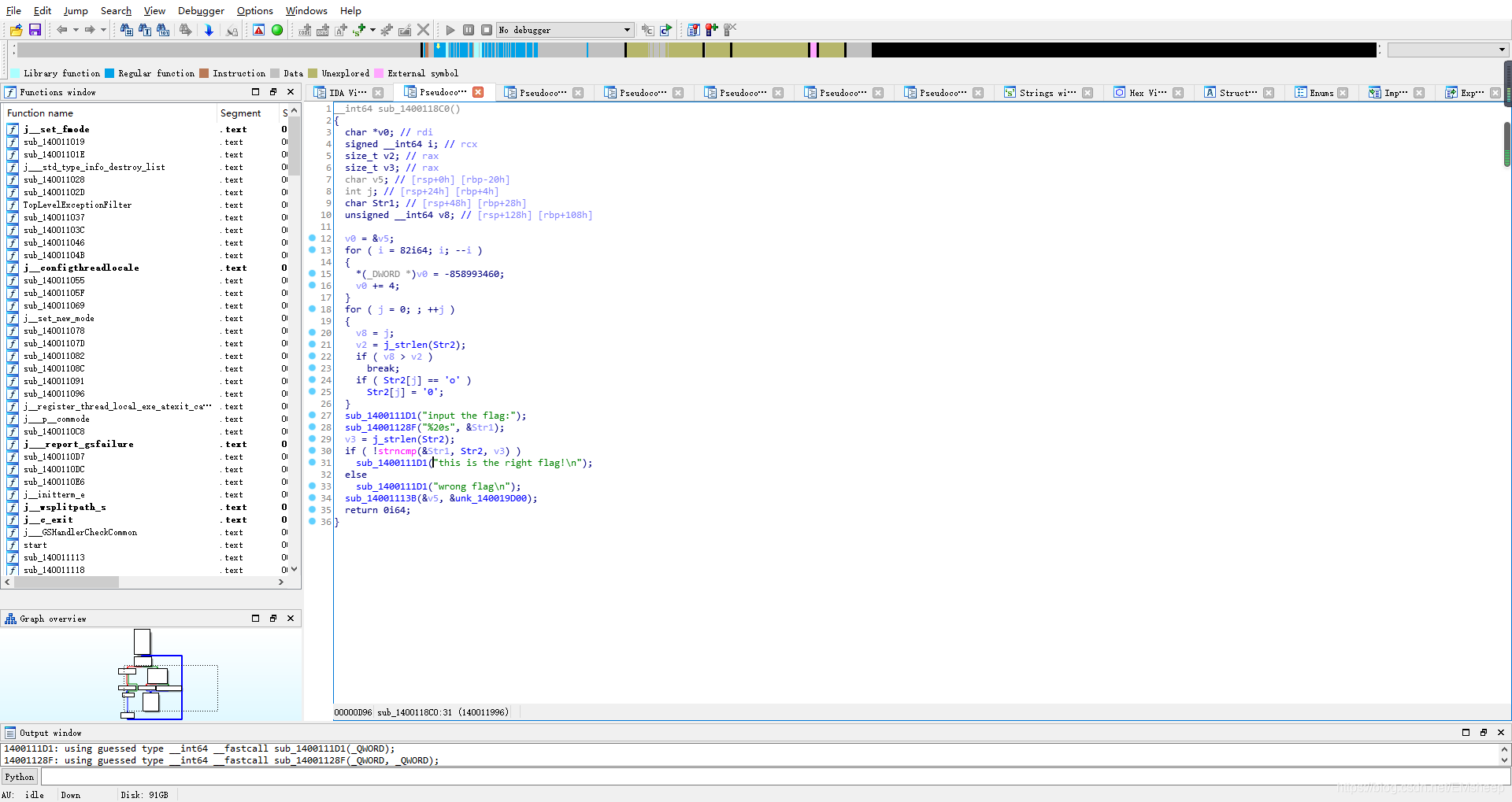The image size is (1512, 802).
Task: Click the Regular function blue legend swatch
Action: (x=109, y=73)
